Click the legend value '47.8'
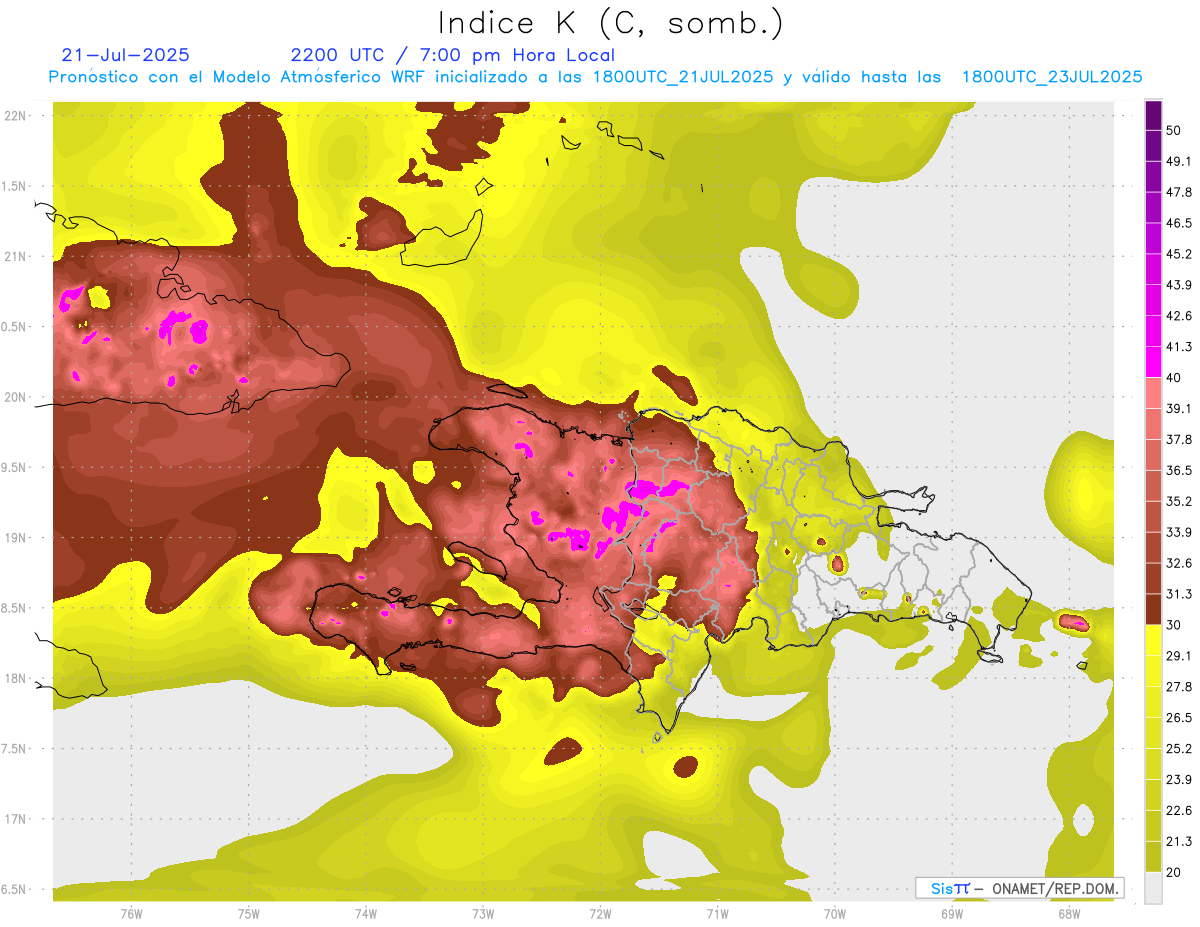This screenshot has width=1200, height=927. [x=1179, y=192]
